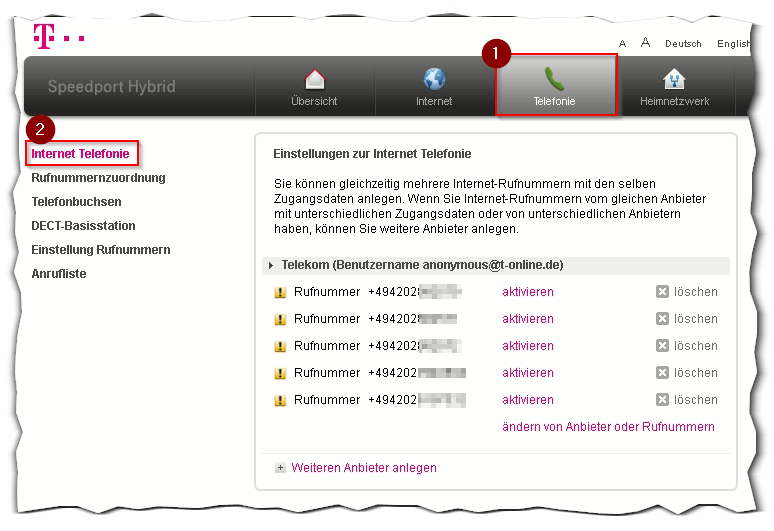Click the Telekom T logo

tap(43, 35)
